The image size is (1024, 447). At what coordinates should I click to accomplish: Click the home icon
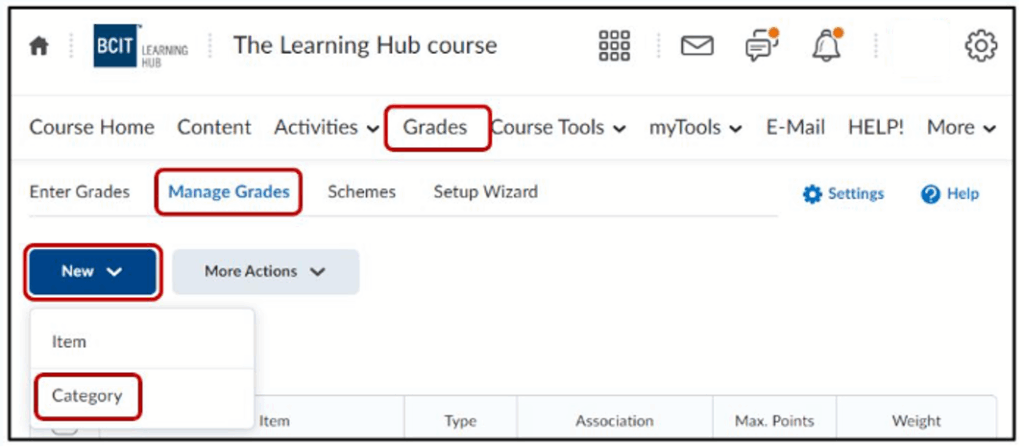(x=40, y=47)
